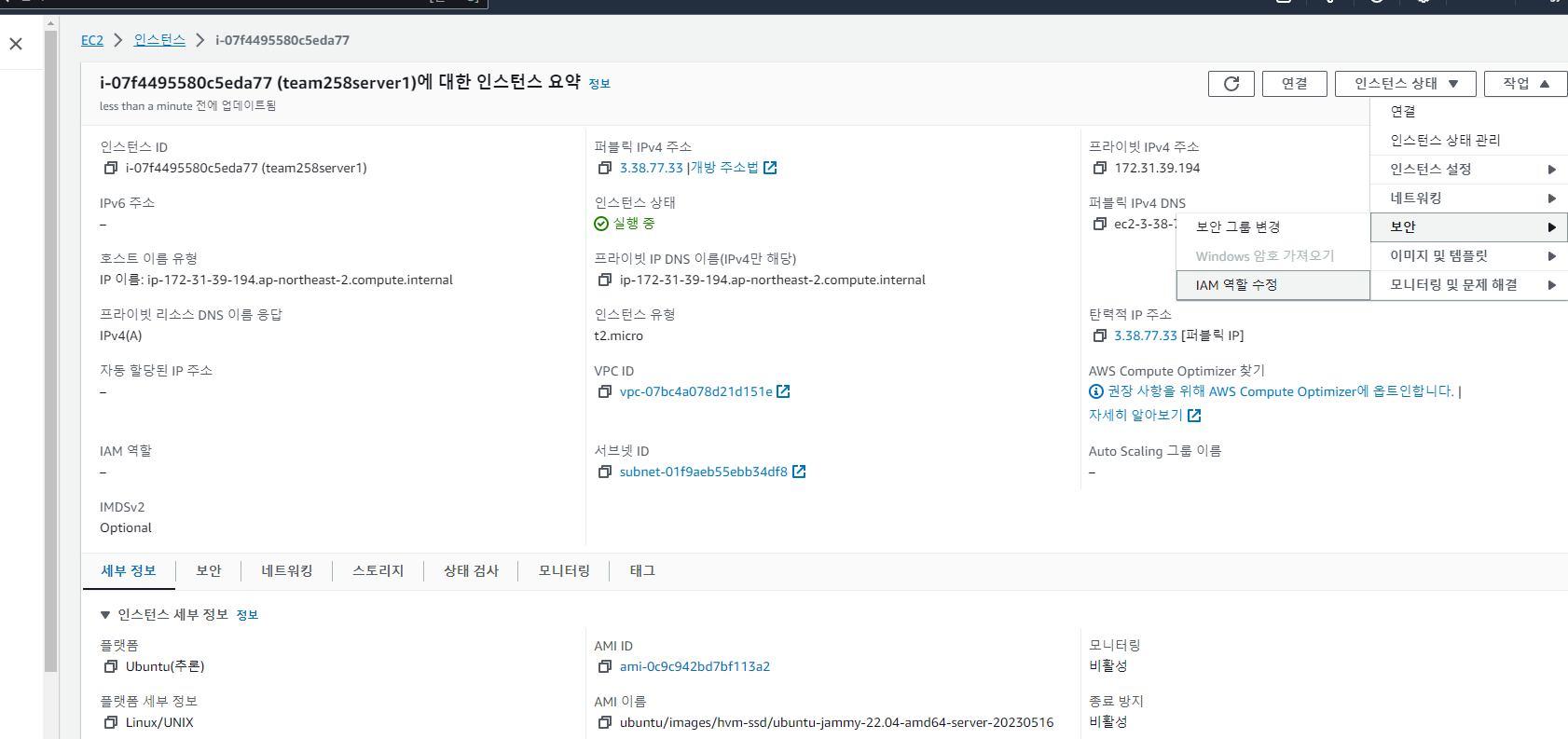Close the side panel with X icon

pyautogui.click(x=16, y=44)
